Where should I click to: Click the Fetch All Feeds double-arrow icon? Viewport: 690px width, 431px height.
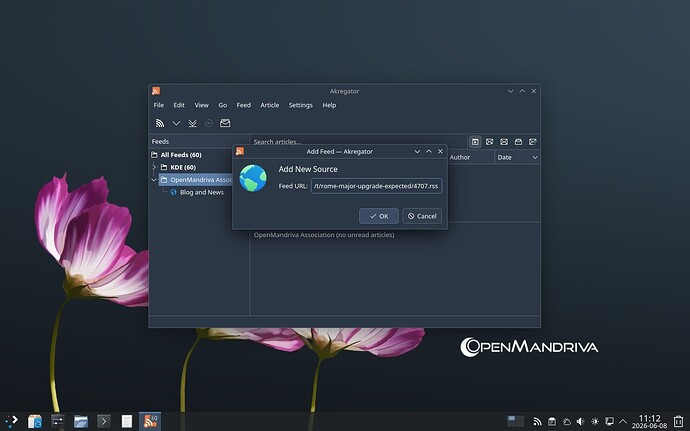[x=192, y=123]
